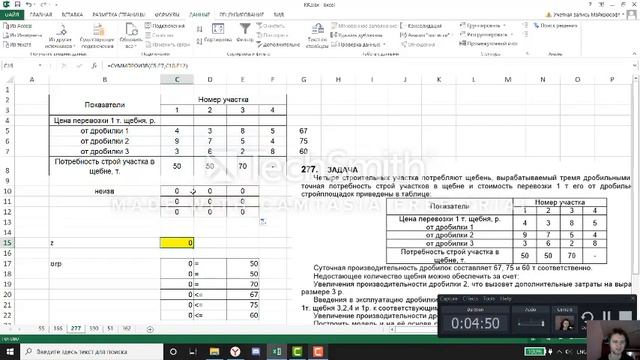
Task: Click the formula bar with СУММПРОИЗВ formula
Action: click(367, 66)
